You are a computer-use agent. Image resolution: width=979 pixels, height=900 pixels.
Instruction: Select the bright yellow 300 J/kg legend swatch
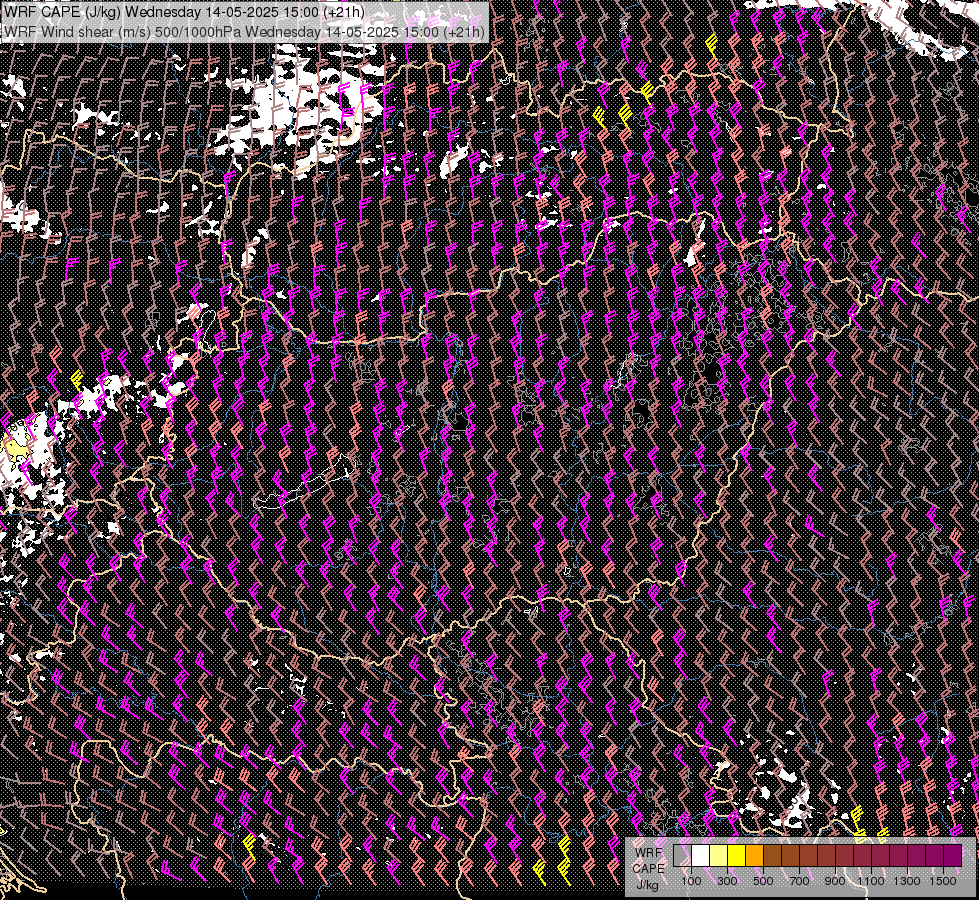[x=736, y=855]
